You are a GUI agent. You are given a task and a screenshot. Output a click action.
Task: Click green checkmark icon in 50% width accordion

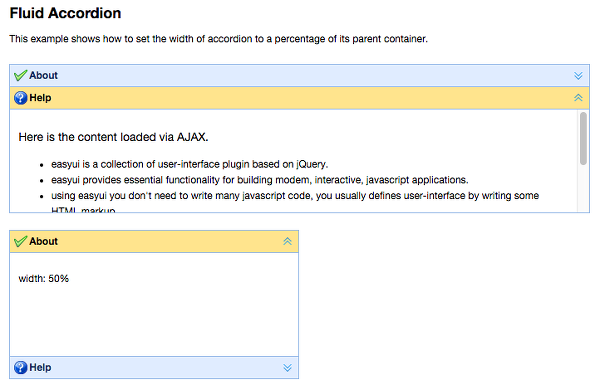20,241
